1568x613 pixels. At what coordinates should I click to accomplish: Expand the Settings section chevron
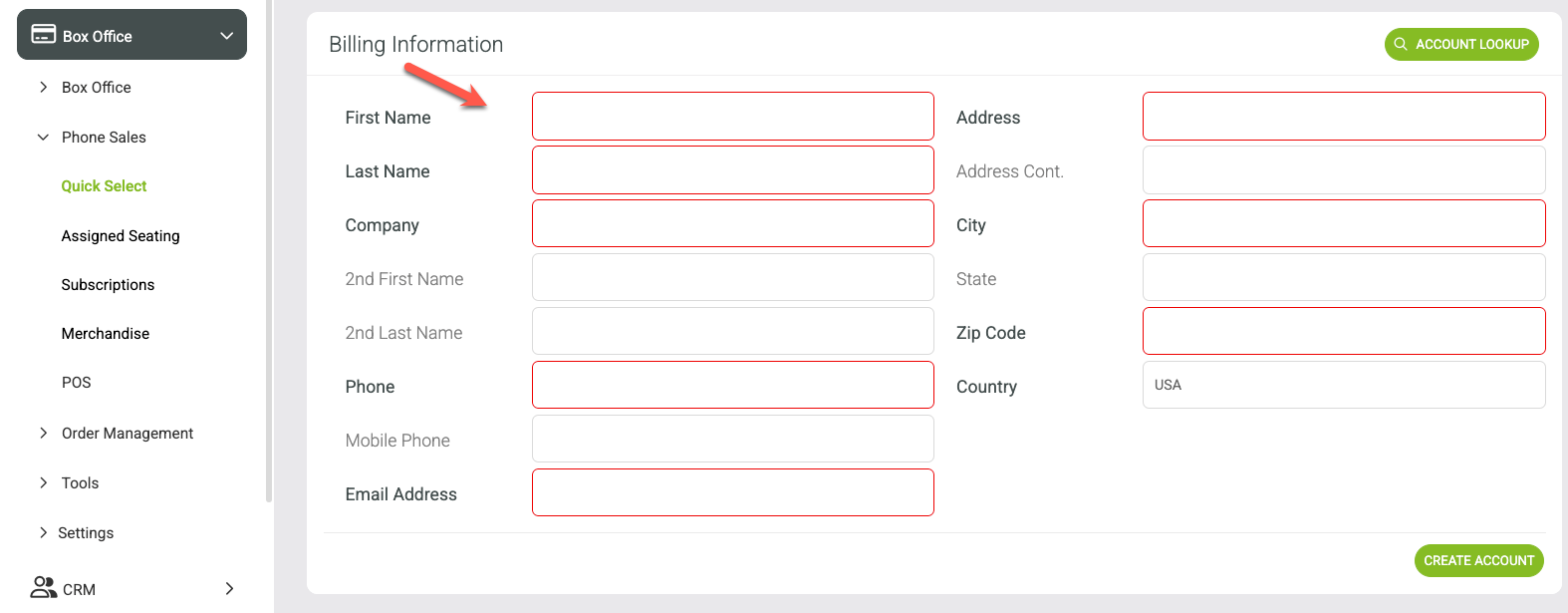(43, 532)
